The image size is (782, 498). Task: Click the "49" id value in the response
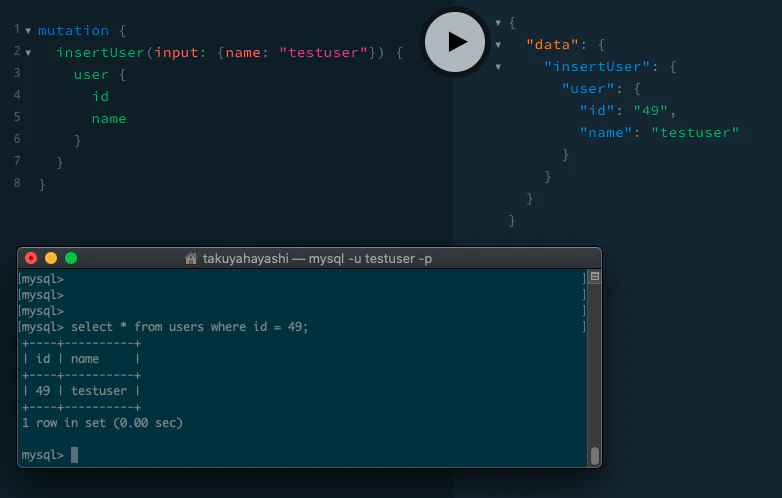click(x=650, y=111)
